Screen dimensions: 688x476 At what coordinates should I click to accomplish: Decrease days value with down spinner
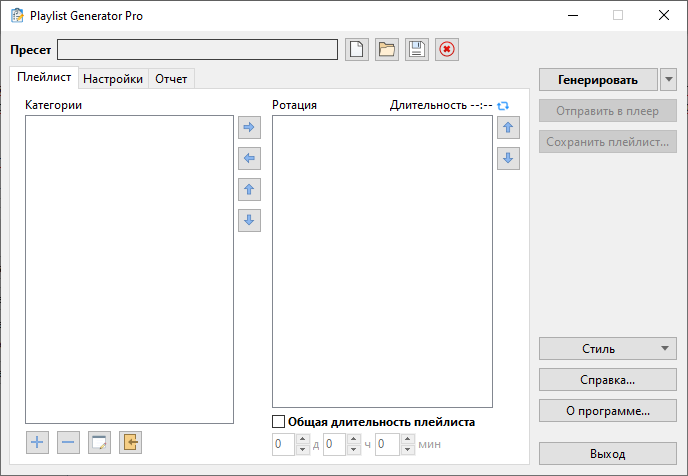coord(302,450)
